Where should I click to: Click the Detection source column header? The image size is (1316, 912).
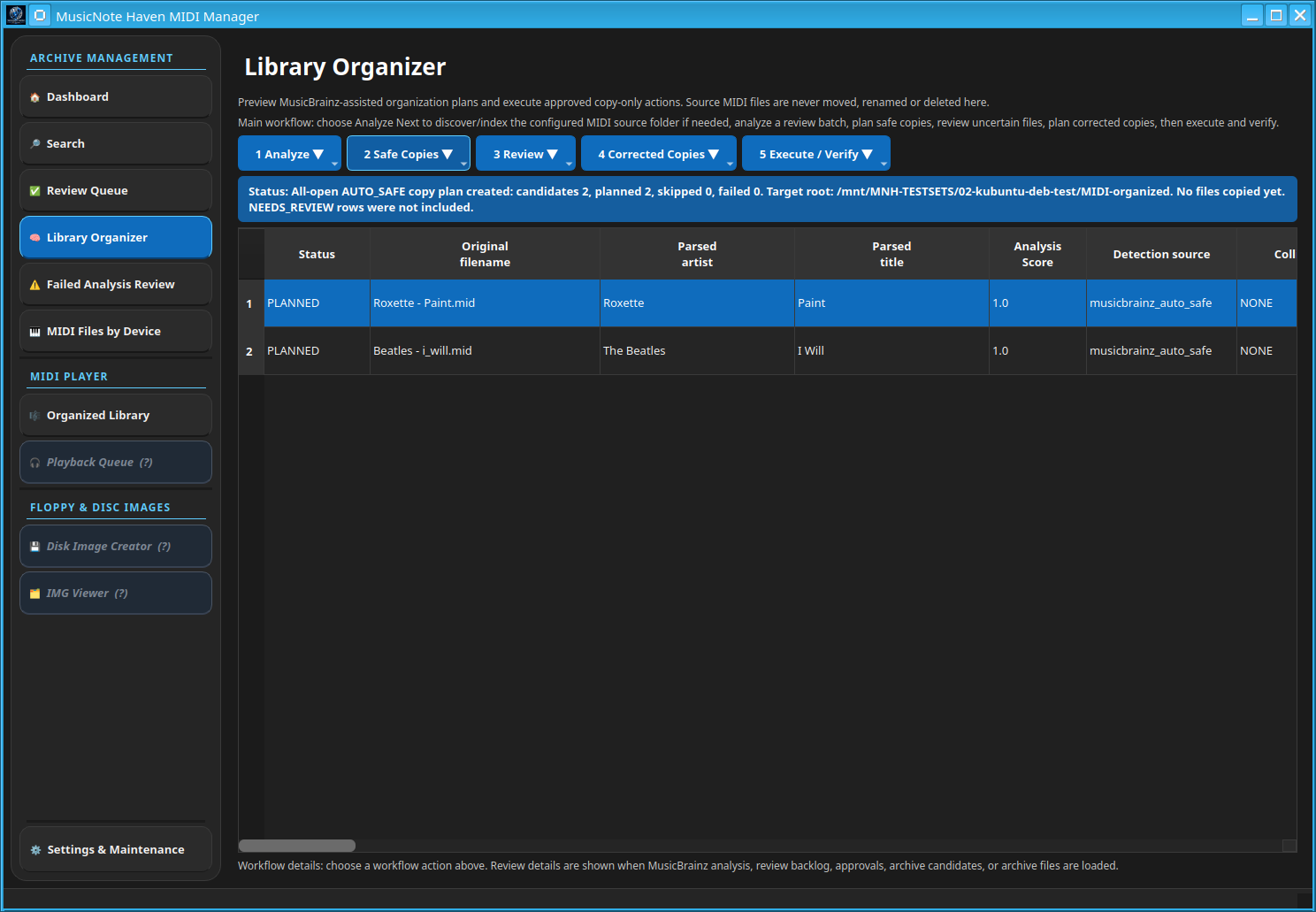[1161, 254]
